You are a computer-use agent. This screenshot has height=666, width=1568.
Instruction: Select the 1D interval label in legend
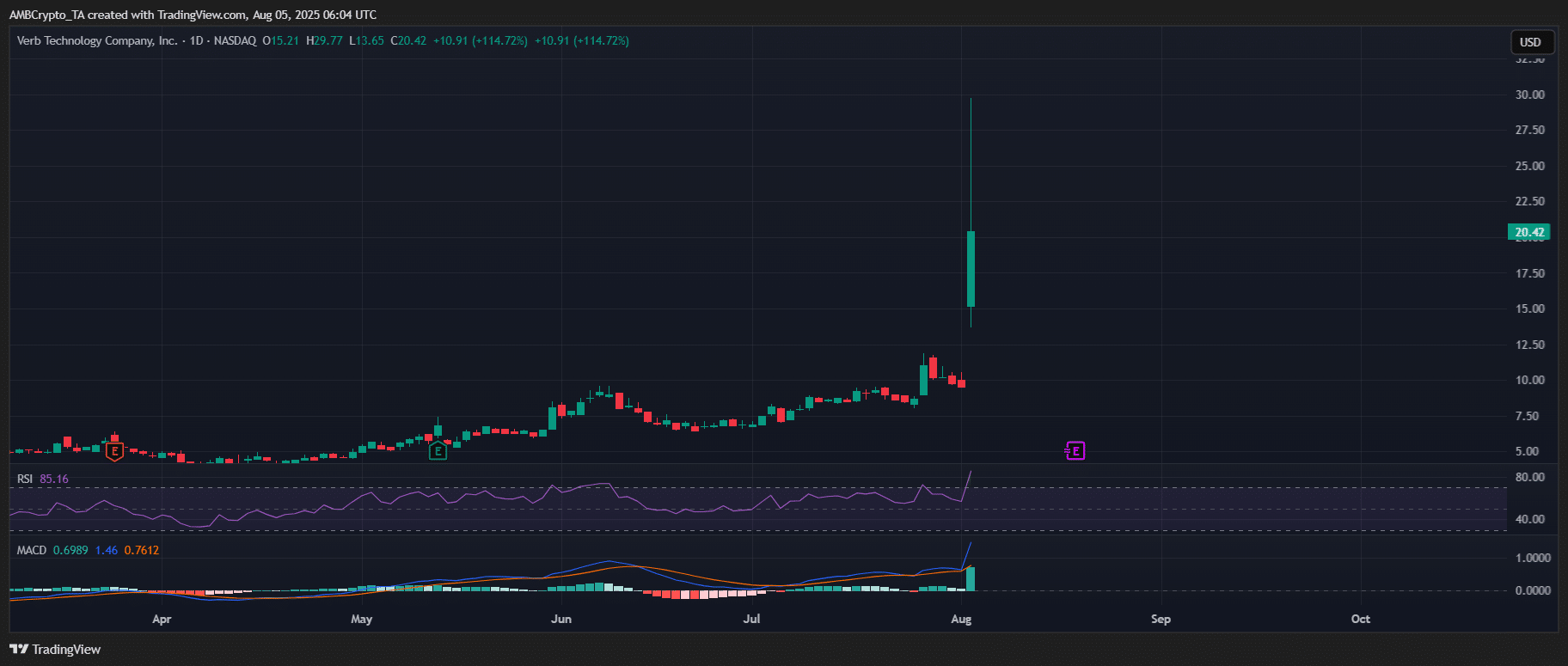[197, 40]
